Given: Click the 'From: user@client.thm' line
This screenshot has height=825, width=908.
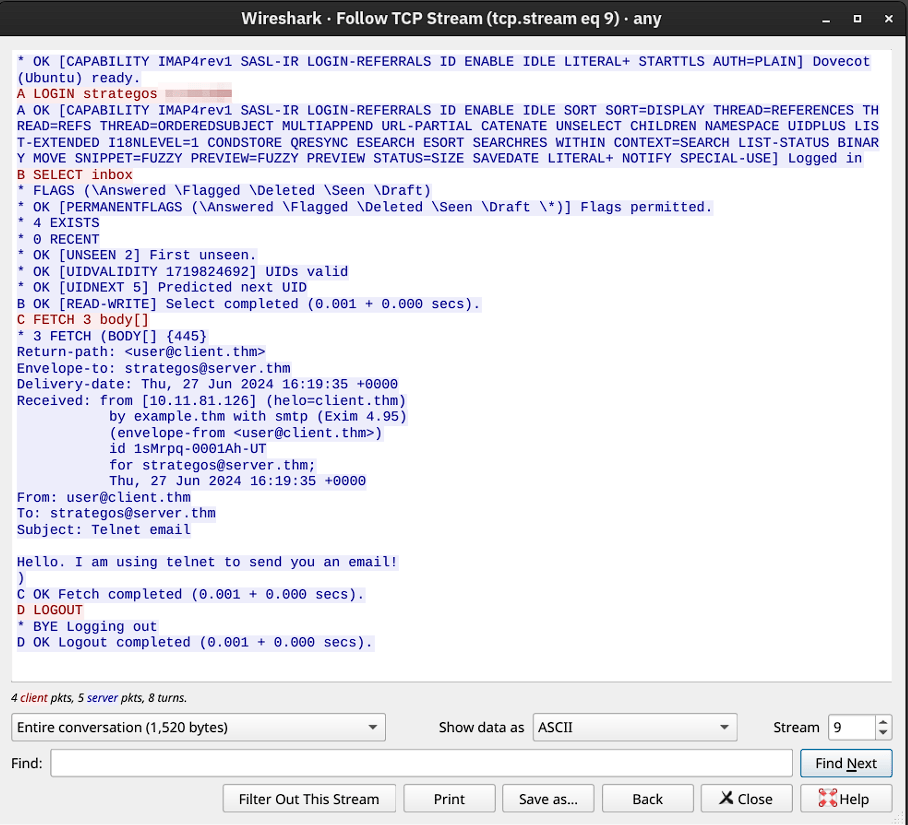Looking at the screenshot, I should pos(104,497).
